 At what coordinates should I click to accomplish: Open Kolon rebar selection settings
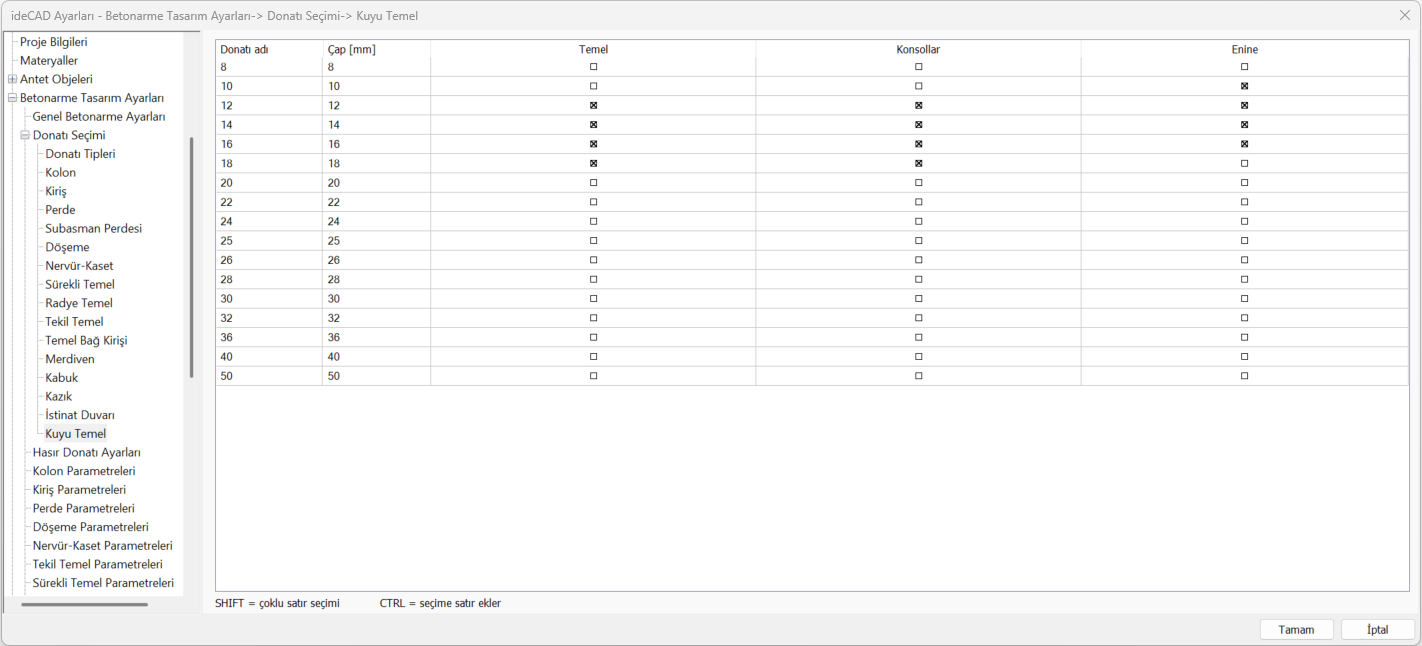pos(60,172)
